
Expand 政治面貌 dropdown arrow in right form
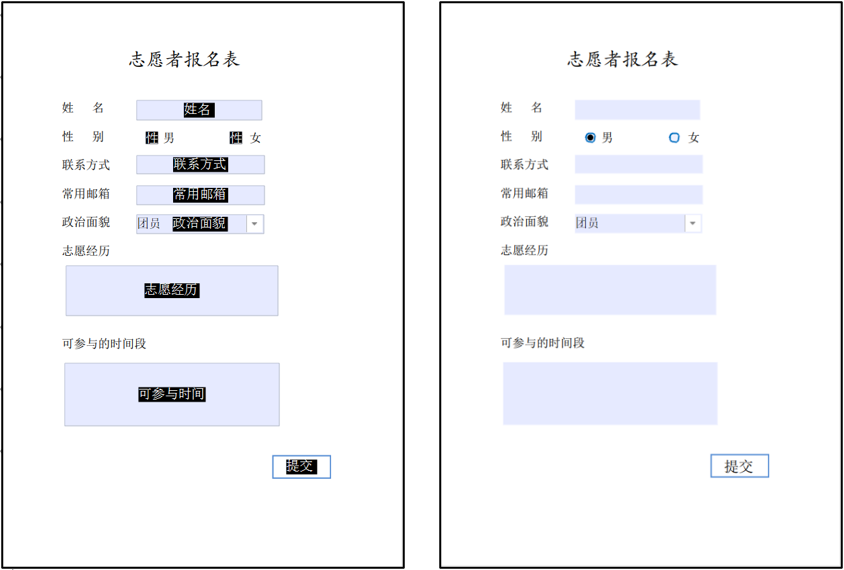pos(693,223)
